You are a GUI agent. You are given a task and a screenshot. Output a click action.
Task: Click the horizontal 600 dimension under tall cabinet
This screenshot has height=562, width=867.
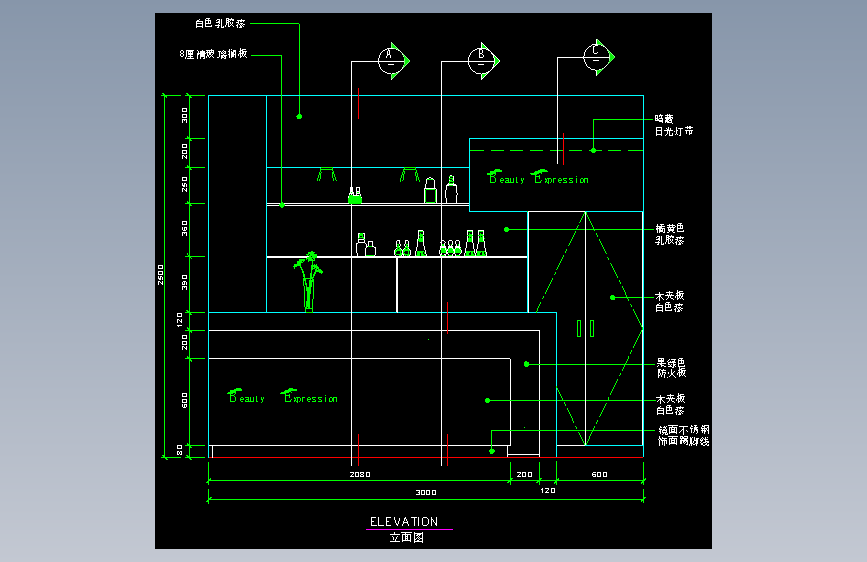tap(599, 475)
